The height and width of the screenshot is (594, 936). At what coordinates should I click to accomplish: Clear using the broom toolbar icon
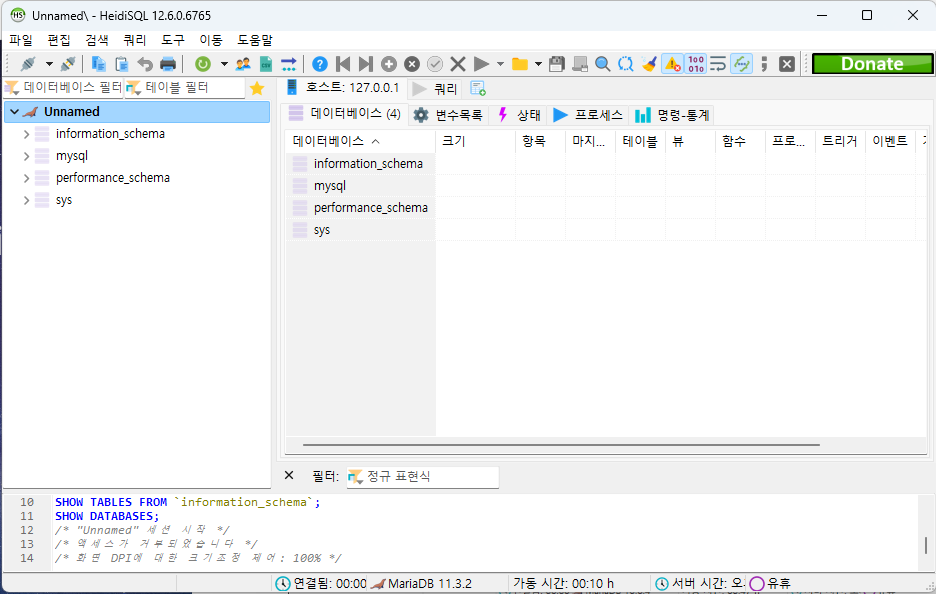pyautogui.click(x=649, y=64)
